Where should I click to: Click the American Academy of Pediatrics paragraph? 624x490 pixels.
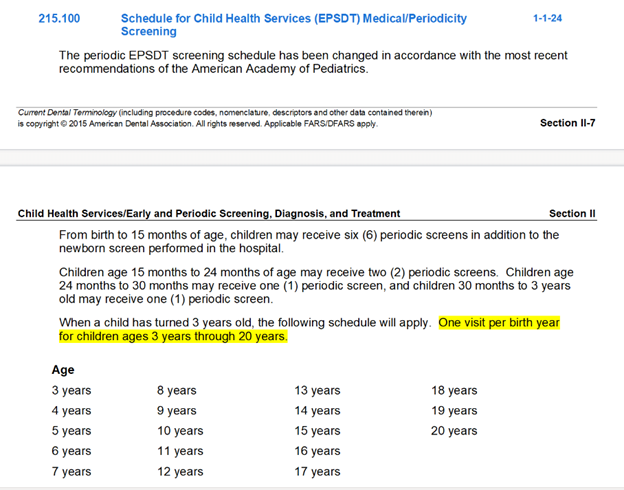[x=314, y=62]
